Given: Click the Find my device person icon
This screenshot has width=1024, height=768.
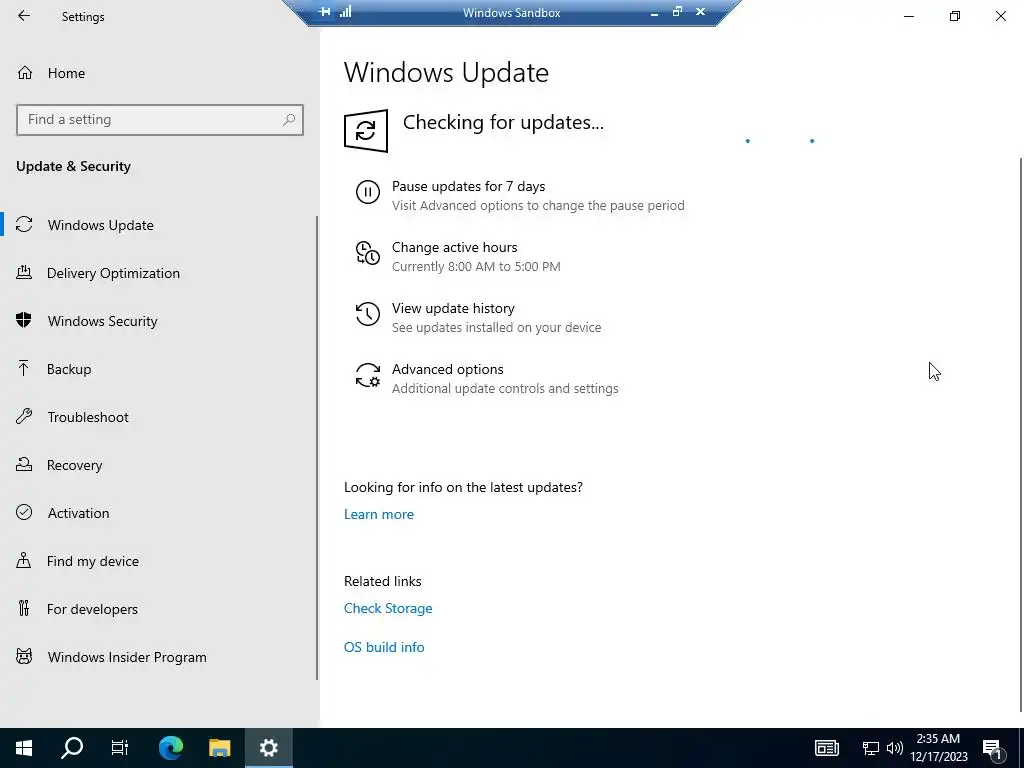Looking at the screenshot, I should [x=24, y=560].
